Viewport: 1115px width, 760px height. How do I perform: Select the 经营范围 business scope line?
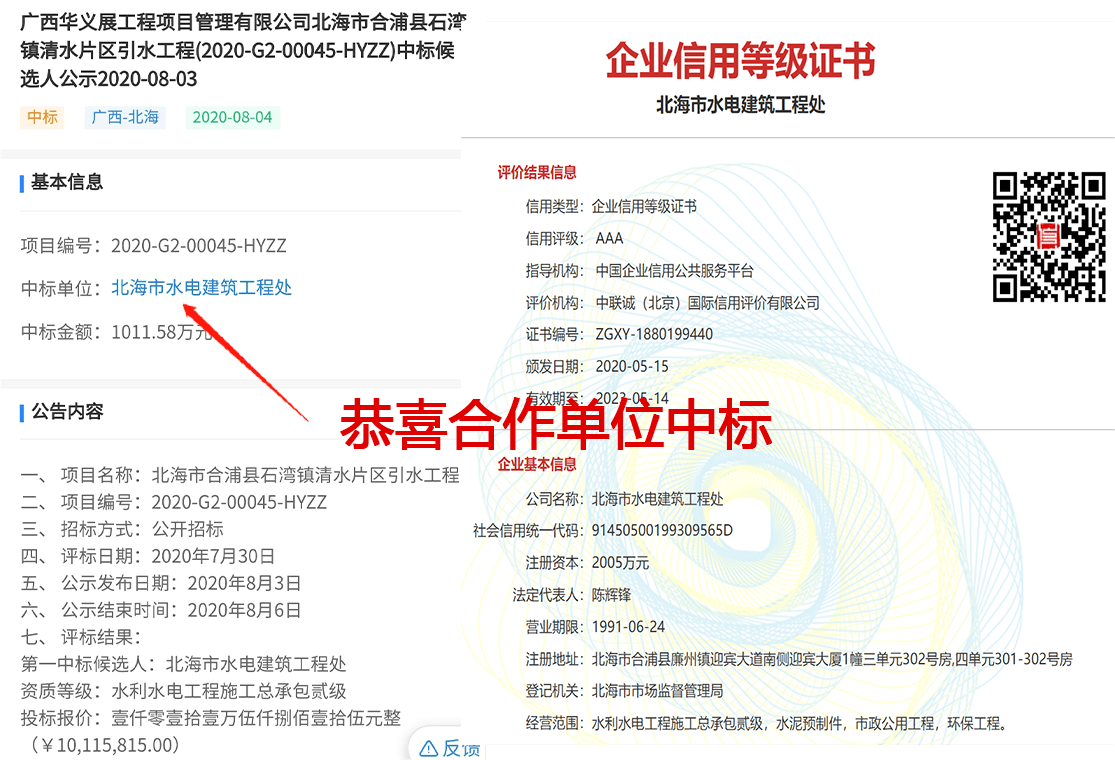coord(767,724)
